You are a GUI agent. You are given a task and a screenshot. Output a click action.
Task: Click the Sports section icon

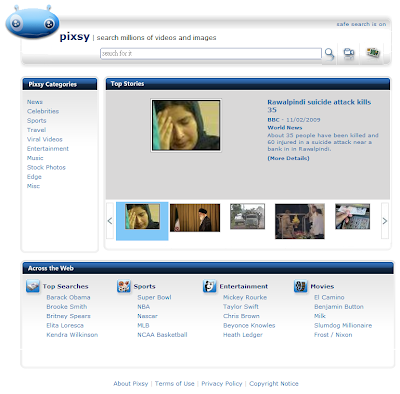pos(124,286)
